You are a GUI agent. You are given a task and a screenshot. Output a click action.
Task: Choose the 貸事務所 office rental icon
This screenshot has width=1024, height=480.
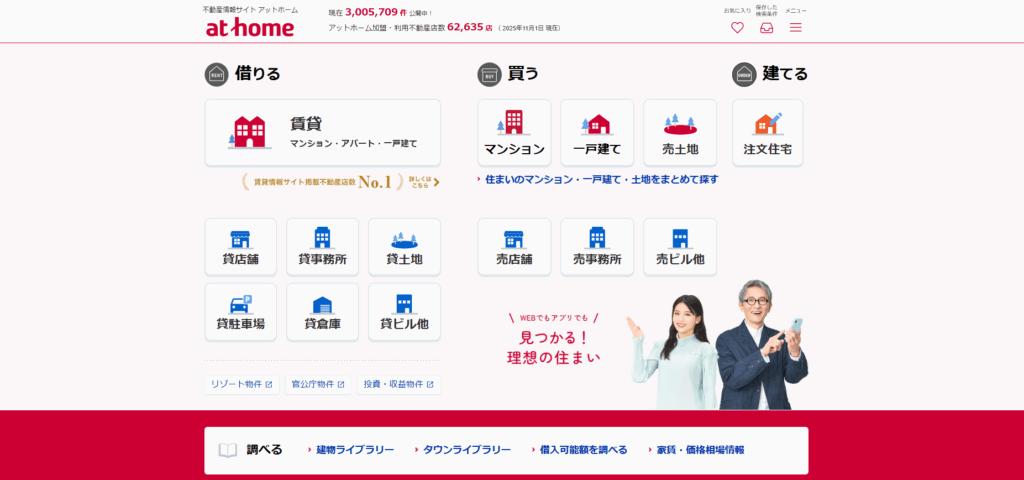click(x=322, y=247)
